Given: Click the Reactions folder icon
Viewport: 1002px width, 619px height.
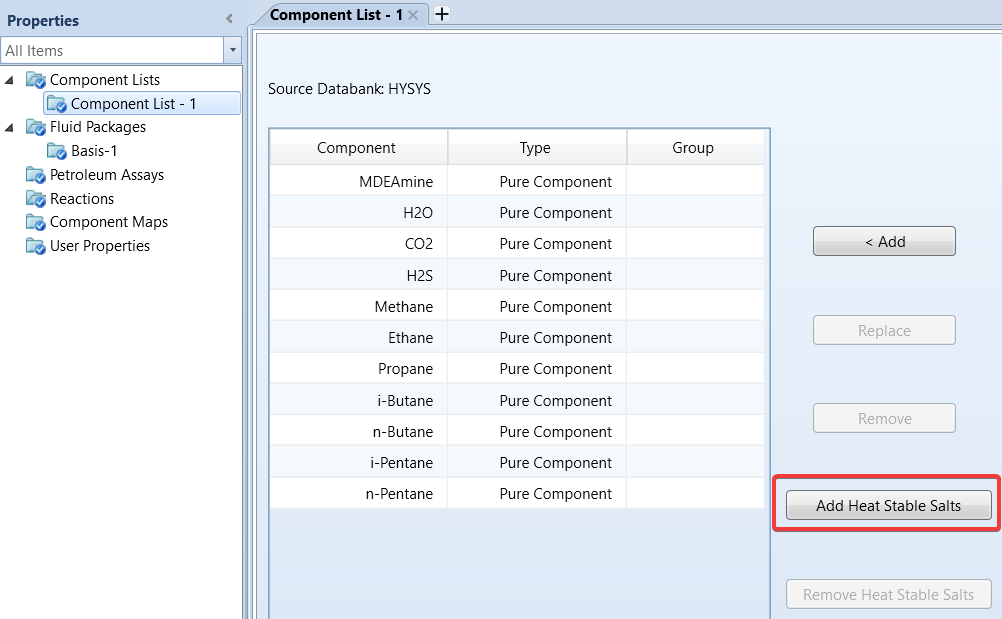Looking at the screenshot, I should click(x=36, y=199).
